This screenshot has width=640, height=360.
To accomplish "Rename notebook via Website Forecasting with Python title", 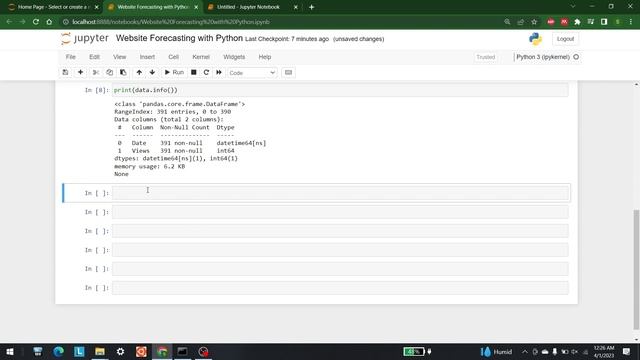I will point(179,38).
